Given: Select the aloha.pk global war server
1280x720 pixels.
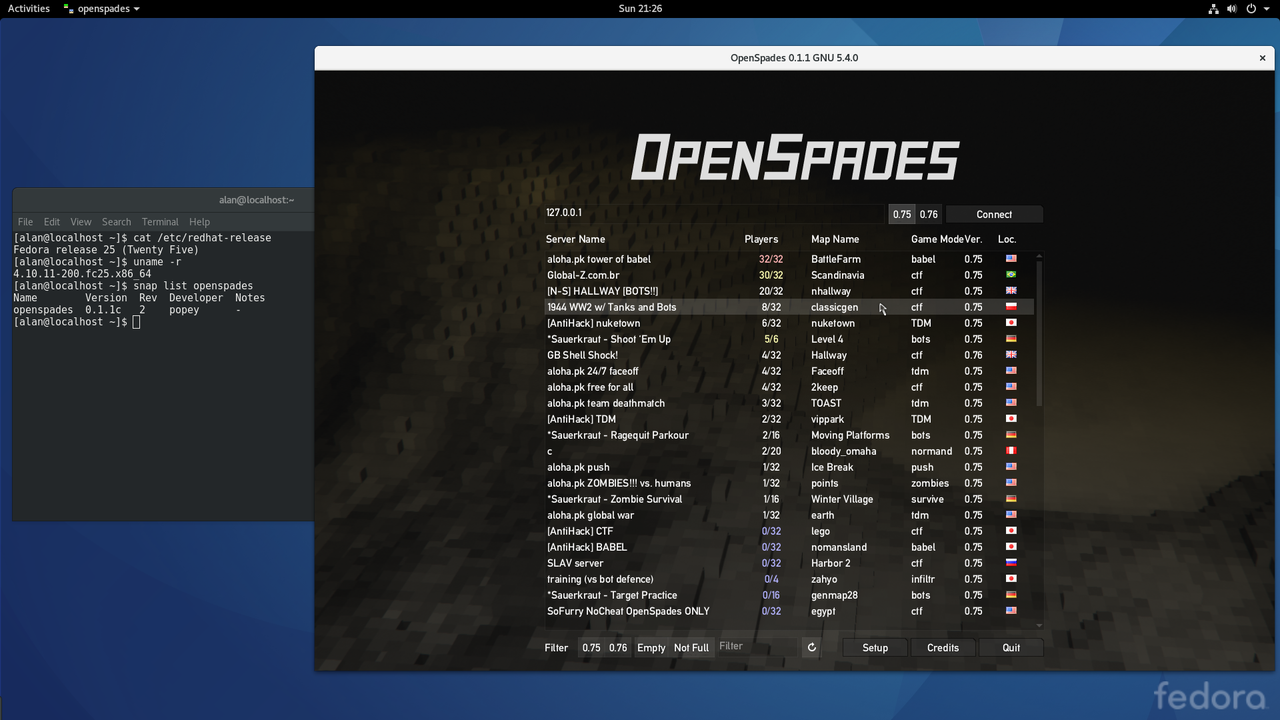Looking at the screenshot, I should 788,515.
